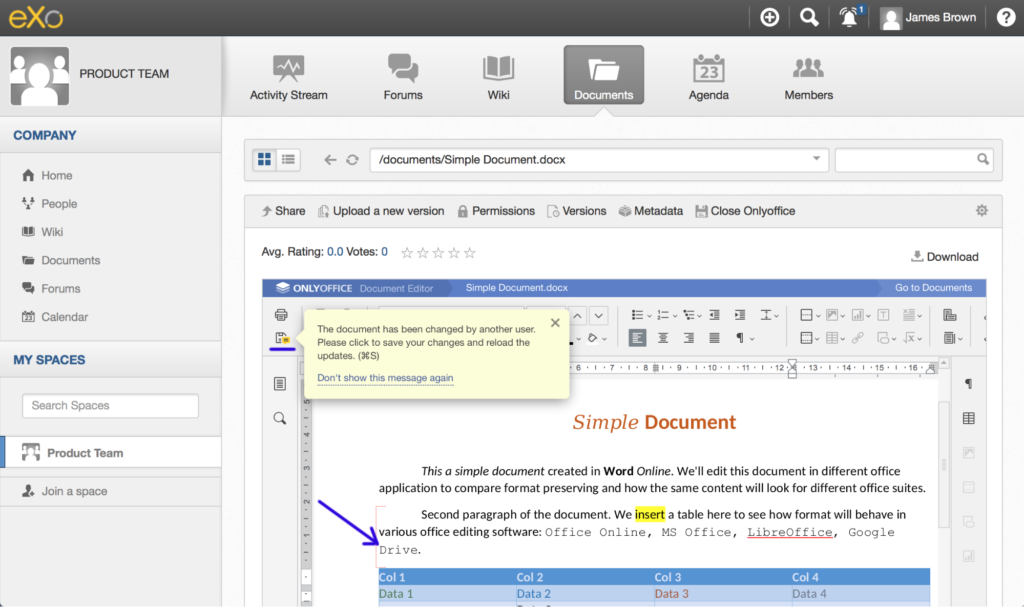Insert equation with root-x icon
The width and height of the screenshot is (1024, 607).
click(x=909, y=338)
